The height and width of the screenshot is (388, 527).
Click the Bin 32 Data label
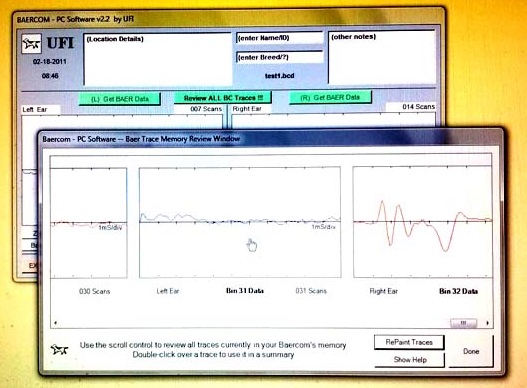click(458, 291)
